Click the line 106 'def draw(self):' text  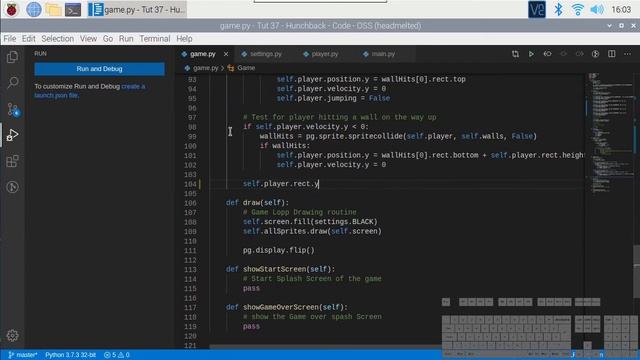click(257, 203)
